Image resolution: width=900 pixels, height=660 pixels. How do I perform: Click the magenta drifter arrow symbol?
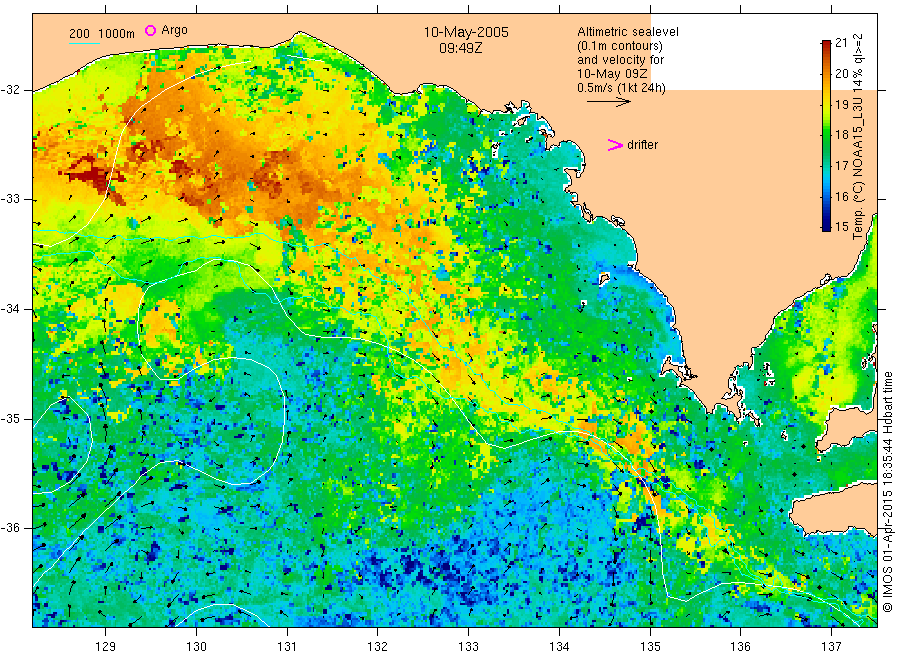(615, 145)
